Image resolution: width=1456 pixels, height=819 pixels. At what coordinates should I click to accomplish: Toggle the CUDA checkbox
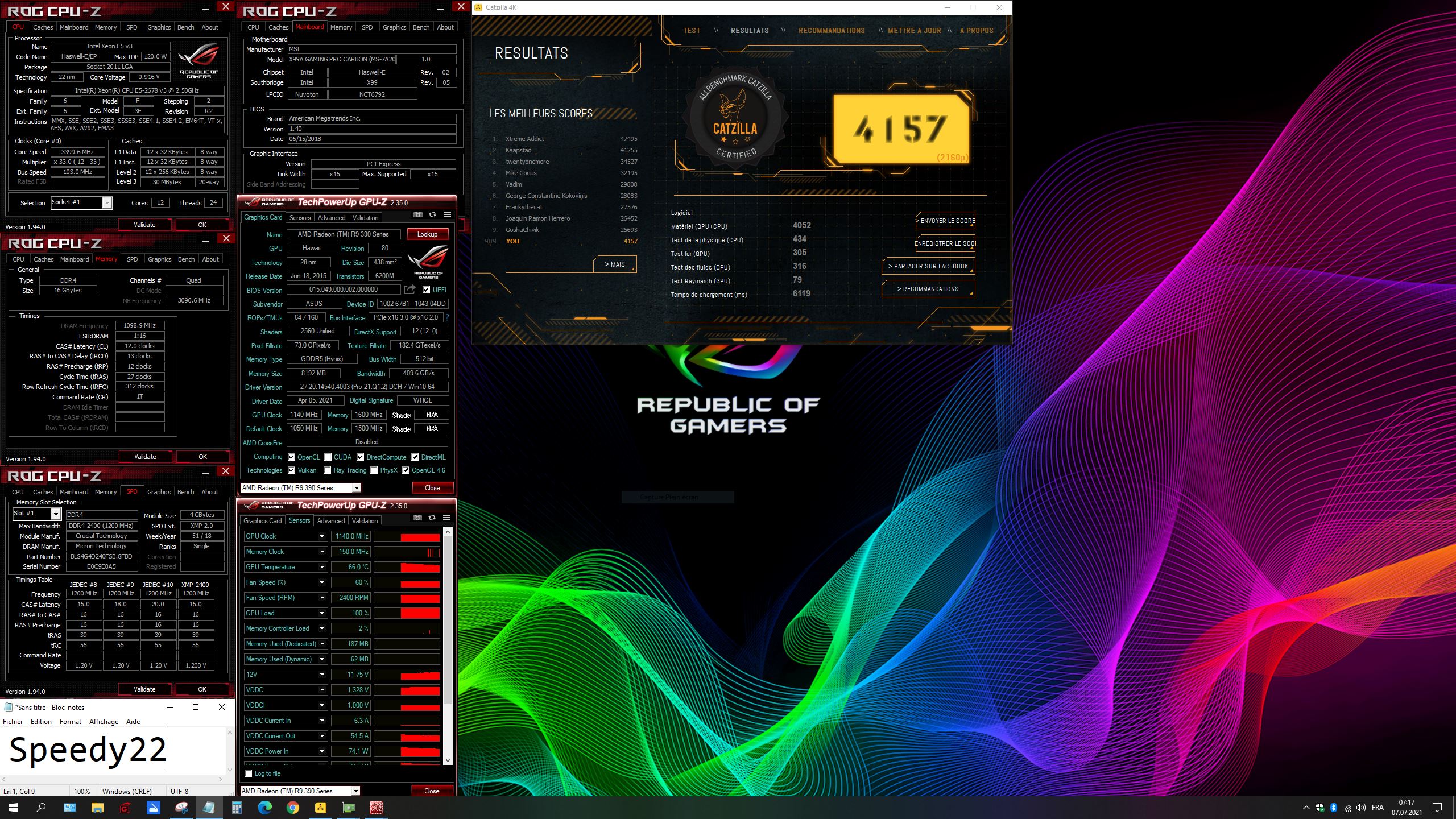point(328,457)
